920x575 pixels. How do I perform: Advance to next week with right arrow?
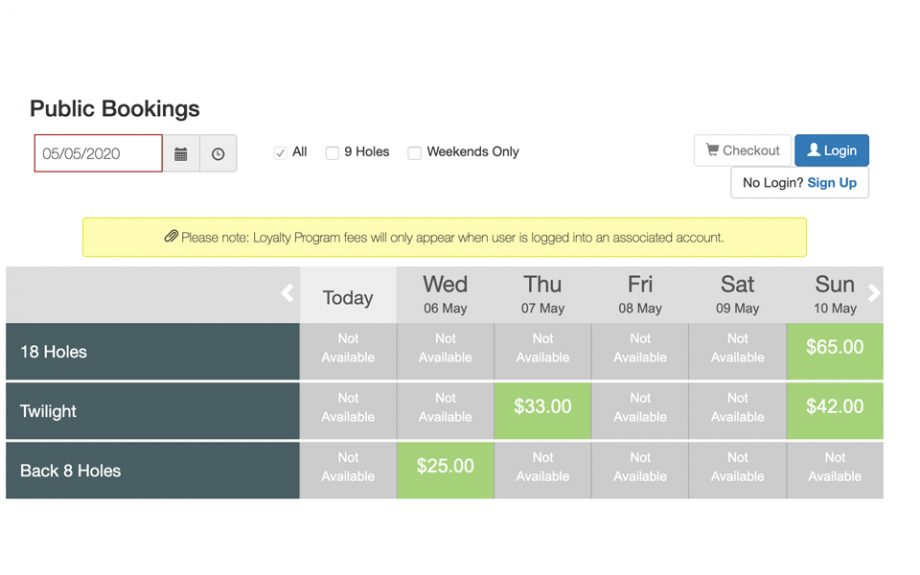coord(874,293)
